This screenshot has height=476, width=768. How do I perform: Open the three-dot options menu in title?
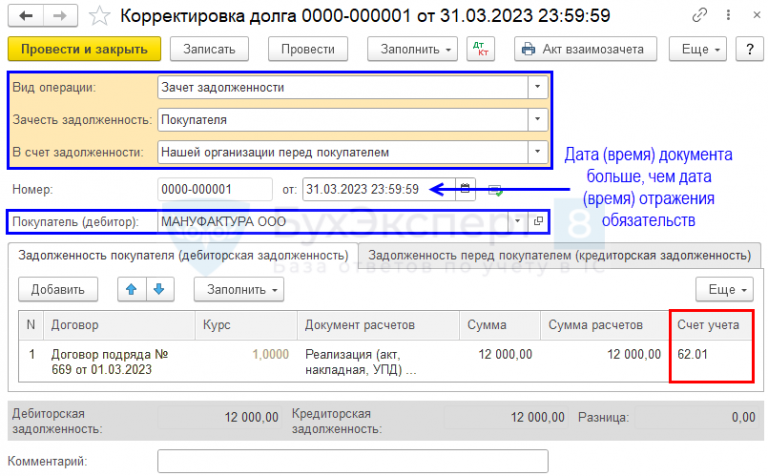[x=728, y=16]
